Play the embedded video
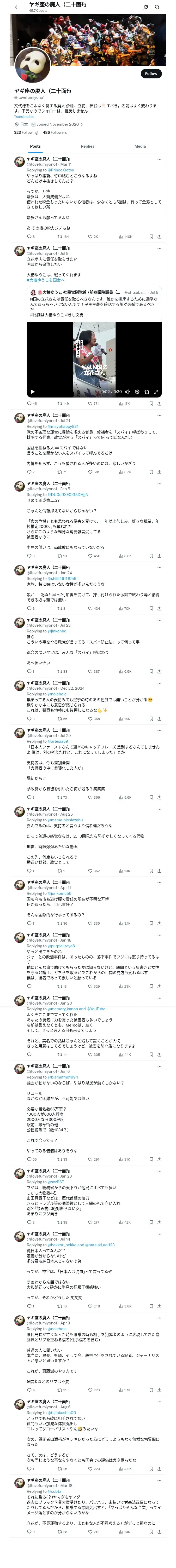Screen dimensions: 176x1568 pos(33,391)
